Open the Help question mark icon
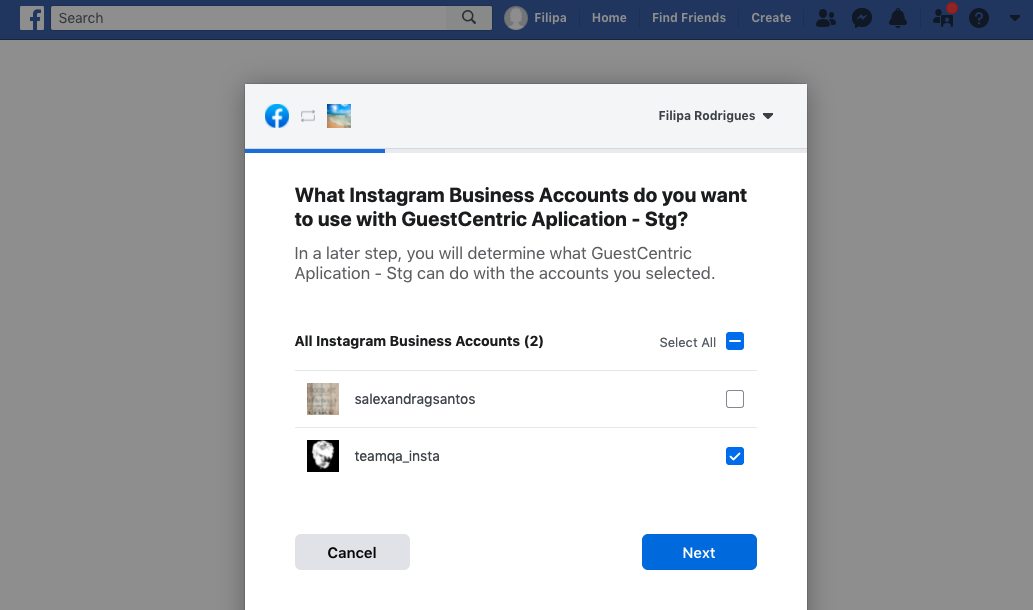The height and width of the screenshot is (610, 1033). (x=979, y=18)
